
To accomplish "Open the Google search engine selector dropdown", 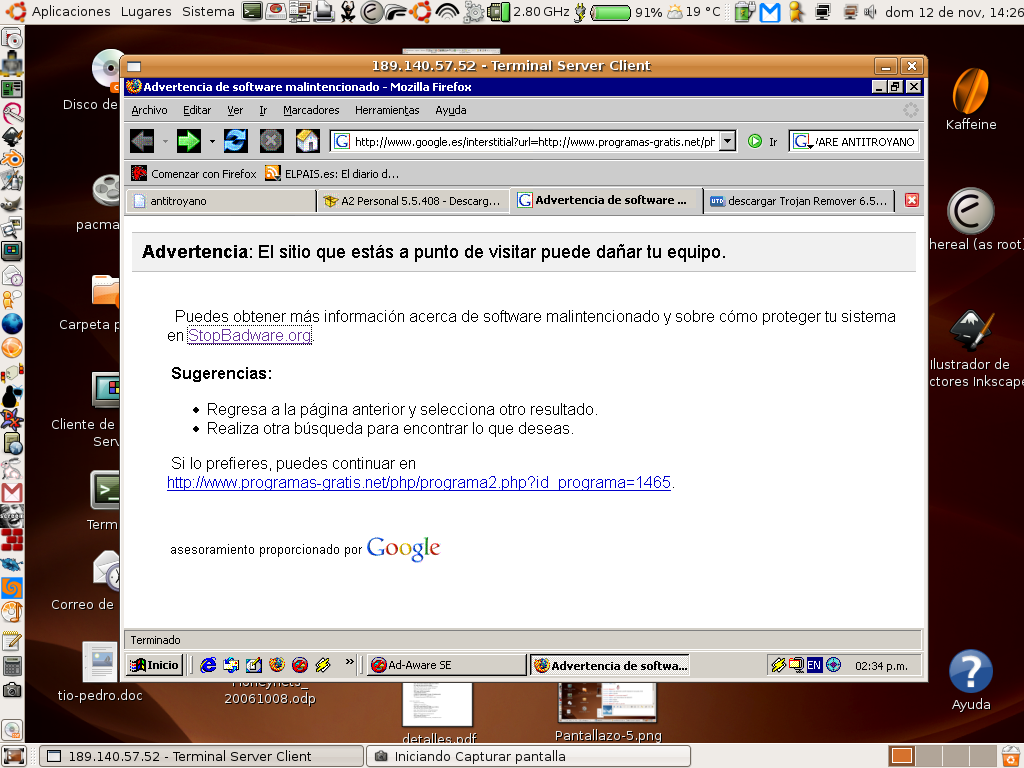I will tap(803, 141).
